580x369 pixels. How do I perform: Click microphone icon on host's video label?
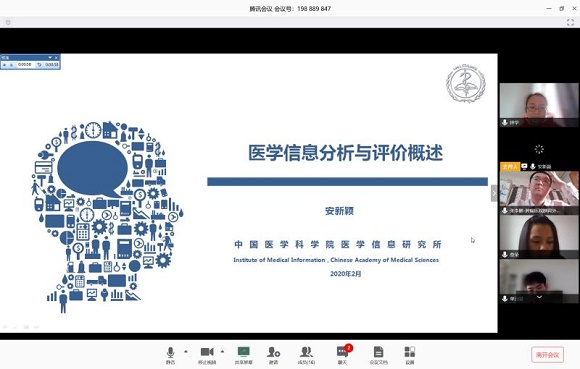pos(533,167)
